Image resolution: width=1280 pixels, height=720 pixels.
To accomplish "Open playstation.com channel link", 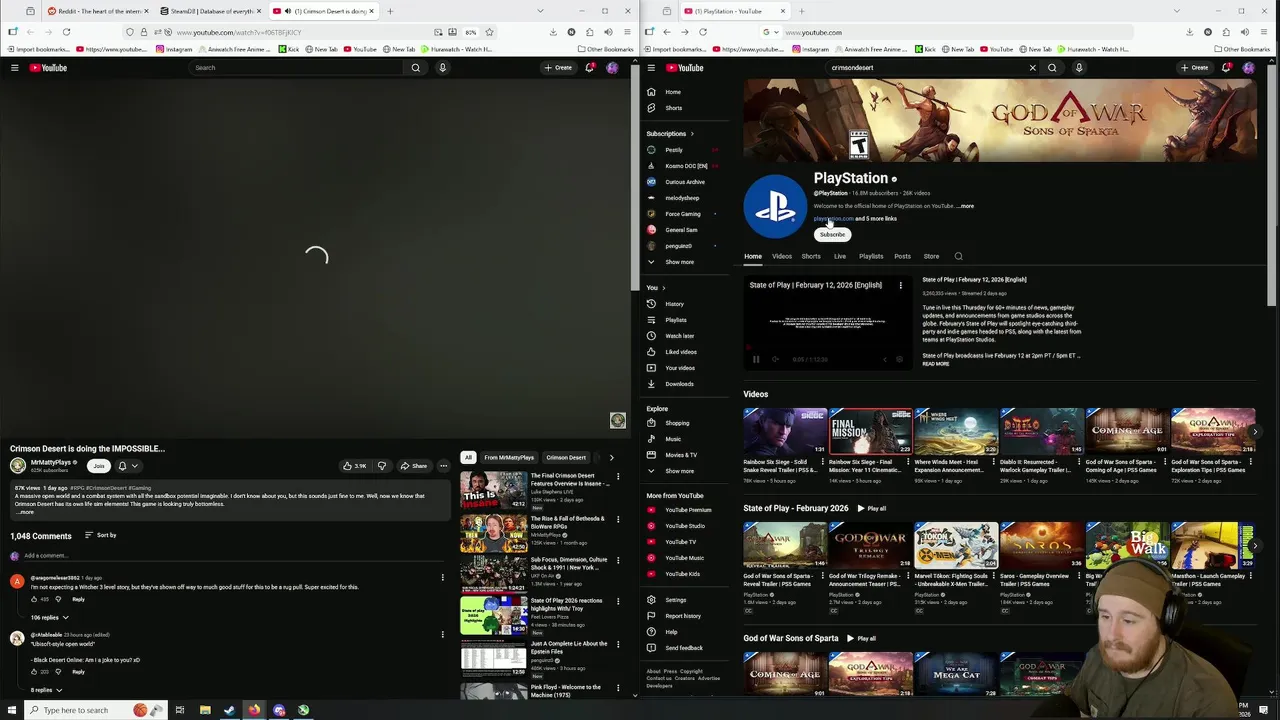I will tap(834, 219).
